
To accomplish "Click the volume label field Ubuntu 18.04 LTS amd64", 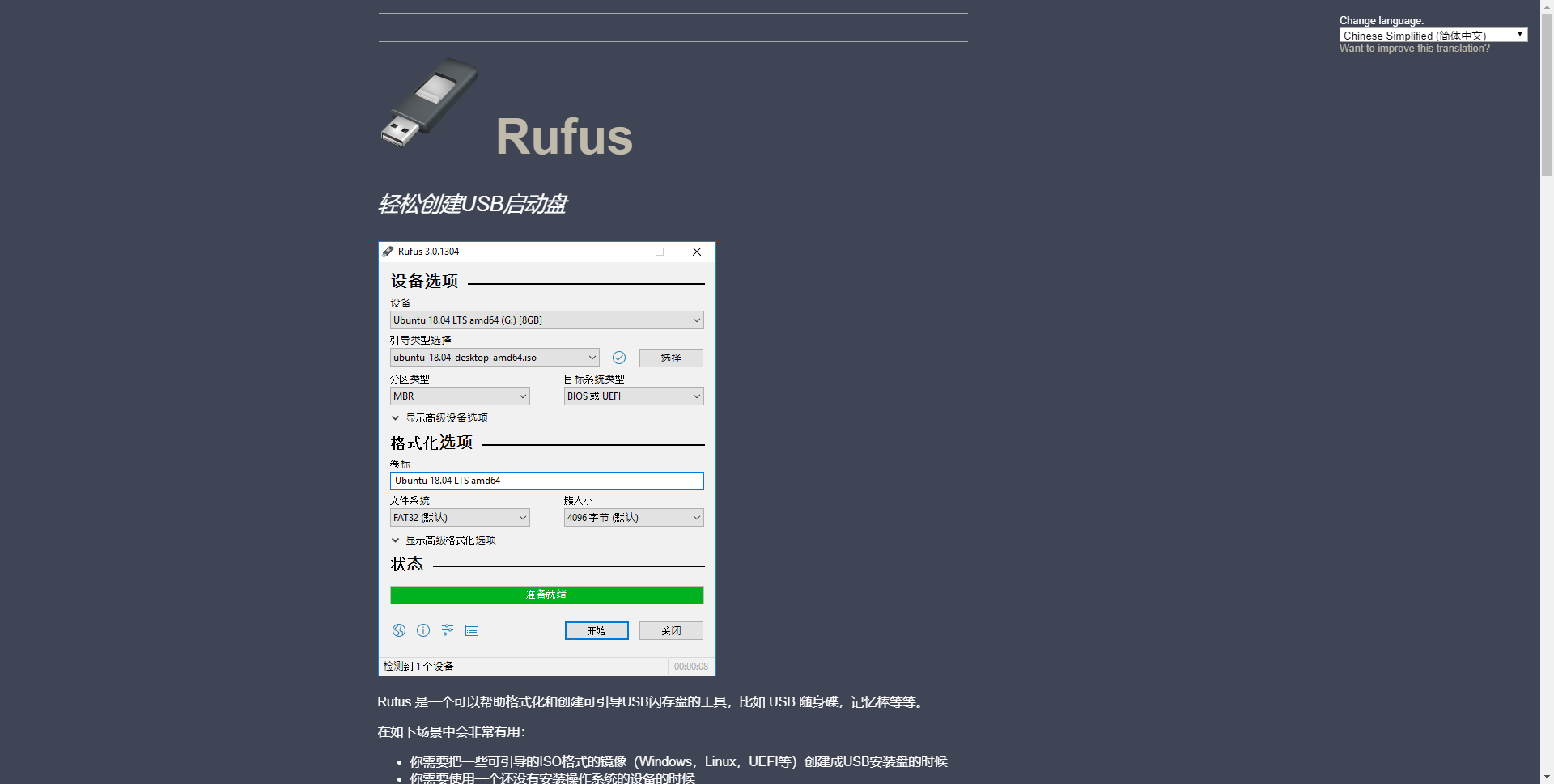I will click(546, 481).
